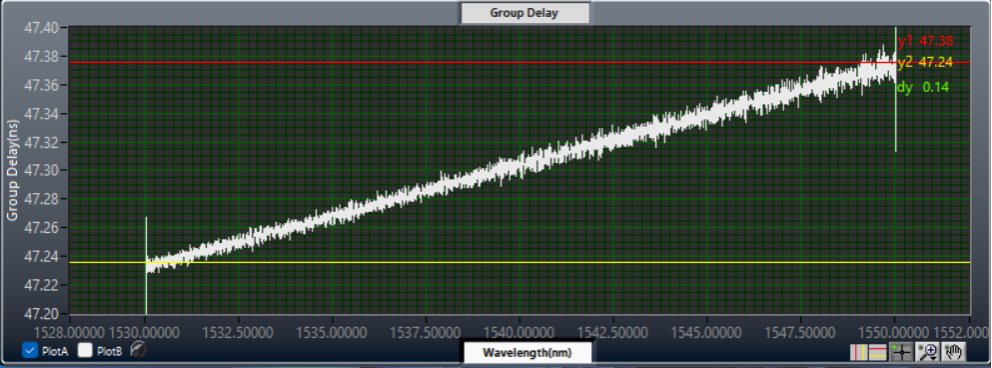Click the 47.30 y-axis tick label
Image resolution: width=992 pixels, height=368 pixels.
(x=40, y=171)
